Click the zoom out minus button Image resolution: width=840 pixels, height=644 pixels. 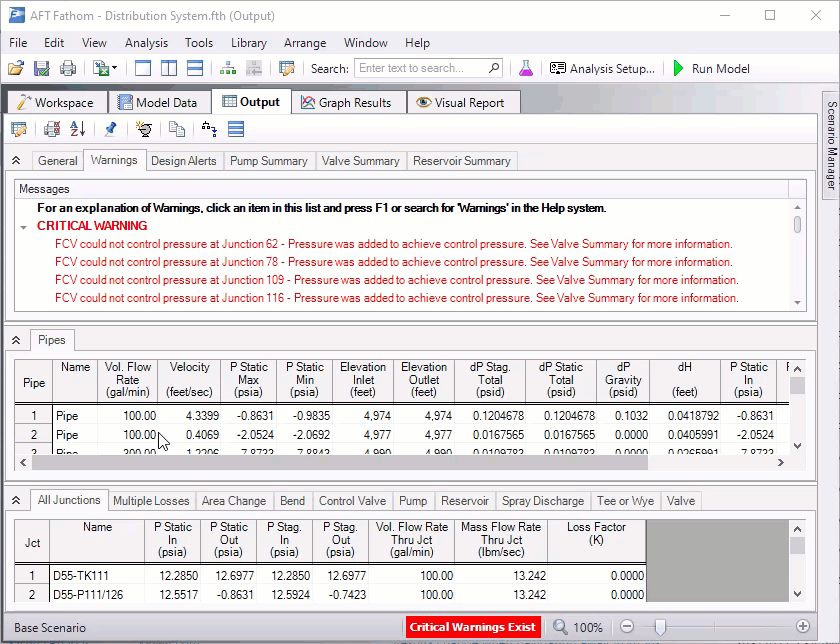coord(627,626)
